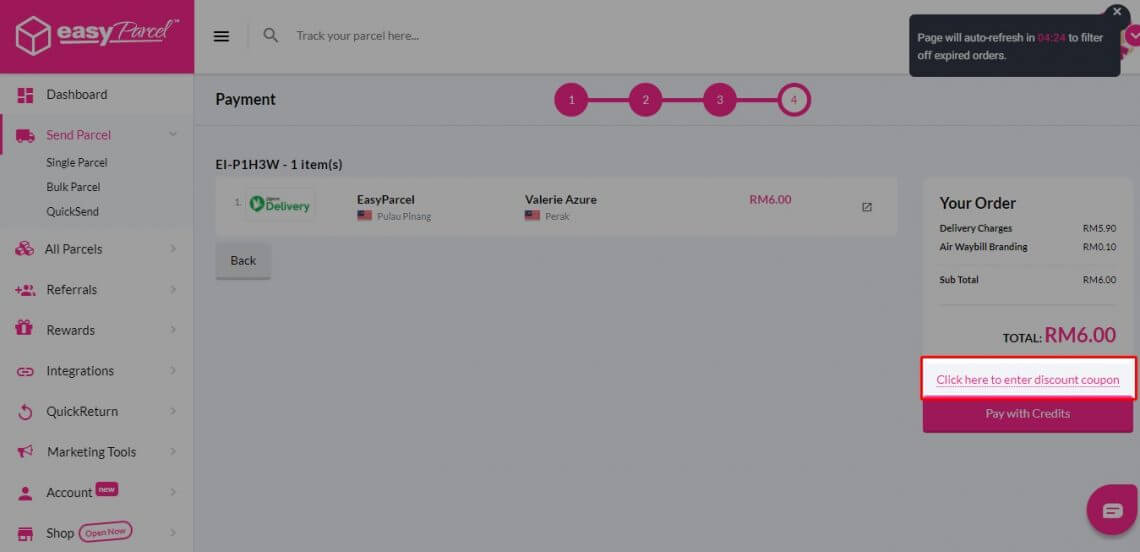Click the Marketing Tools megaphone icon

[25, 452]
